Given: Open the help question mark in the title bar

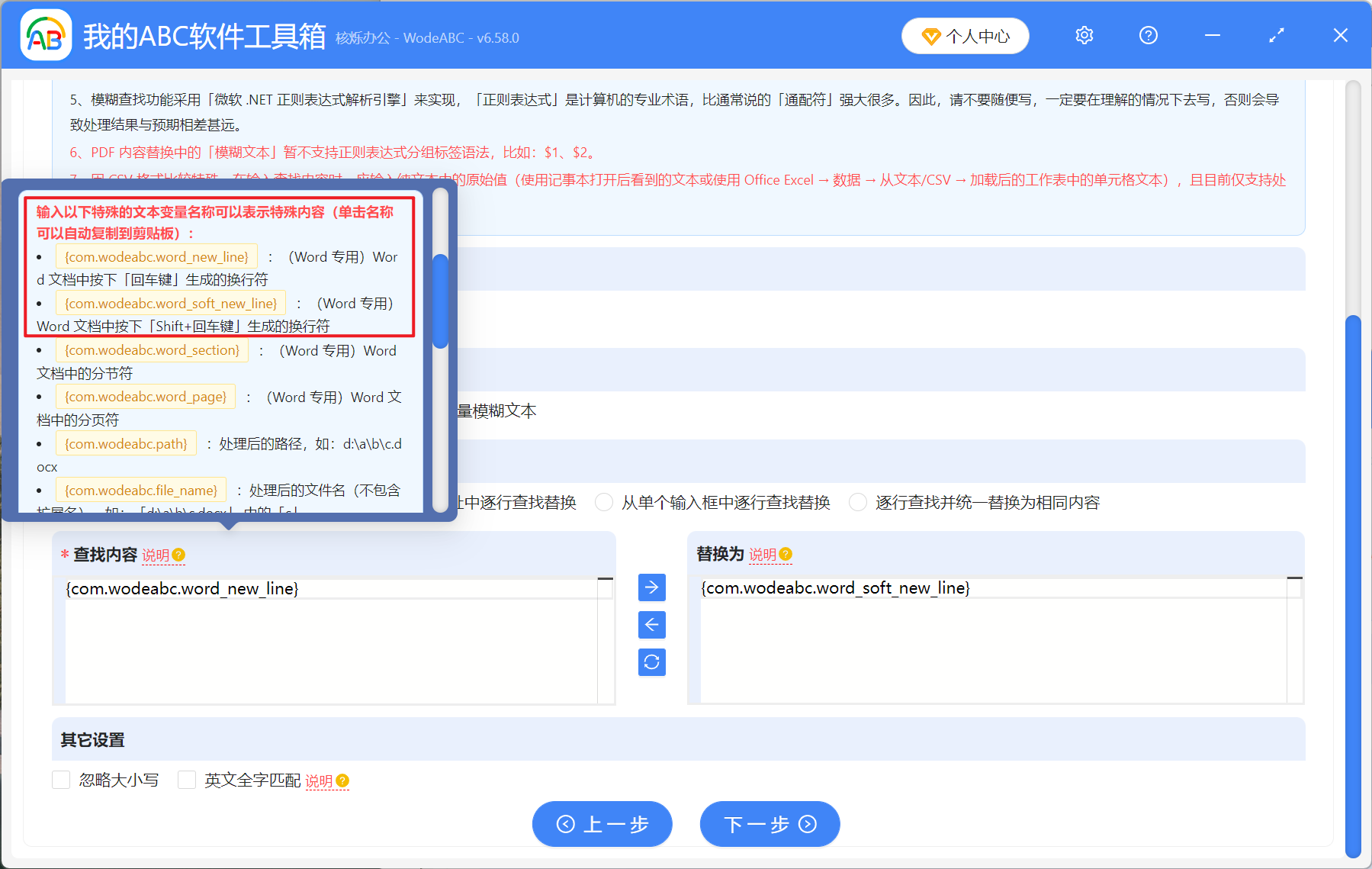Looking at the screenshot, I should (x=1148, y=35).
